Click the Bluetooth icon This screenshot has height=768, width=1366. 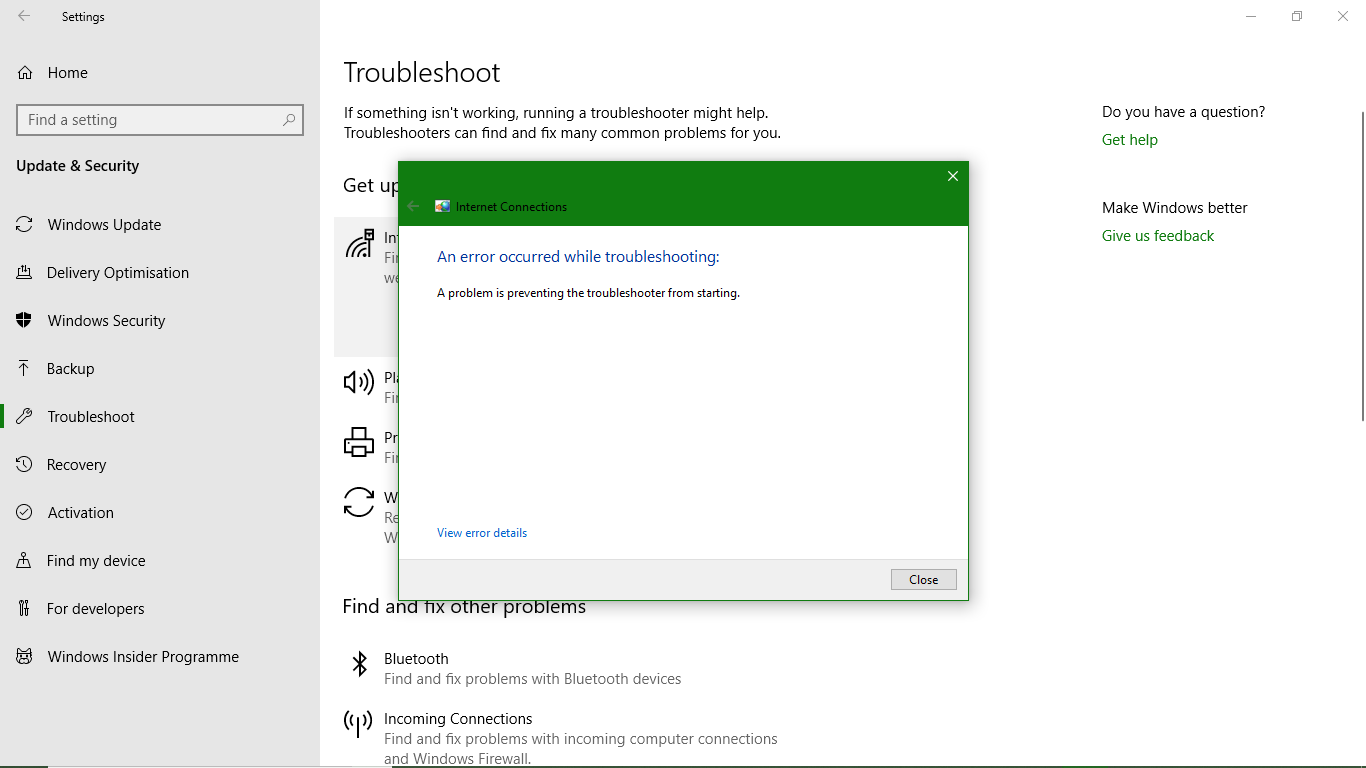click(359, 664)
